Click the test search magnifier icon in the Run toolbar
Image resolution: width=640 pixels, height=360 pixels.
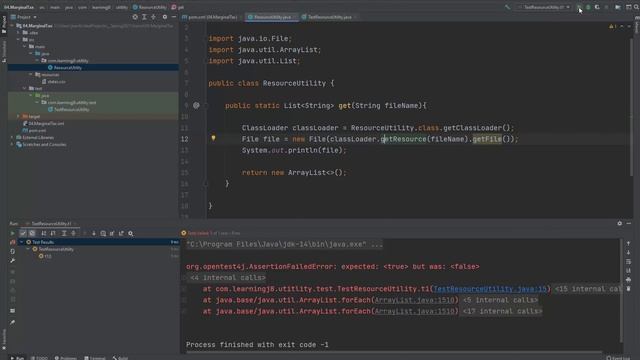pos(131,233)
